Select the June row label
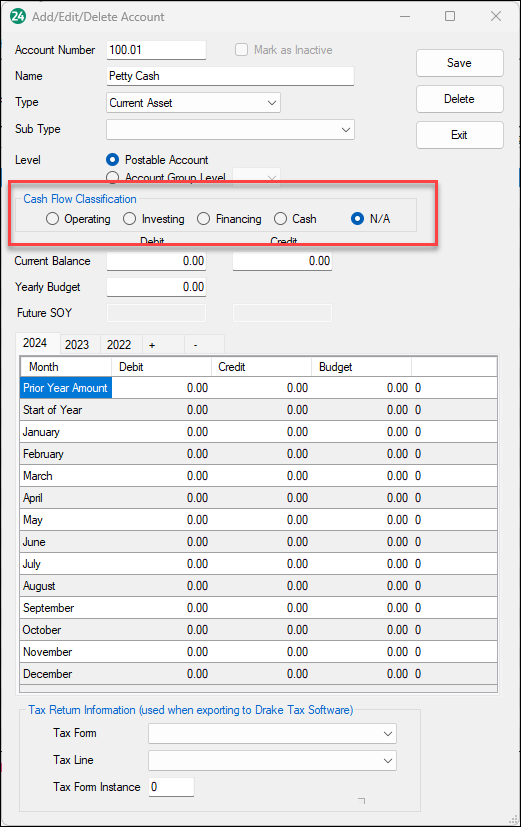This screenshot has height=827, width=521. coord(34,542)
